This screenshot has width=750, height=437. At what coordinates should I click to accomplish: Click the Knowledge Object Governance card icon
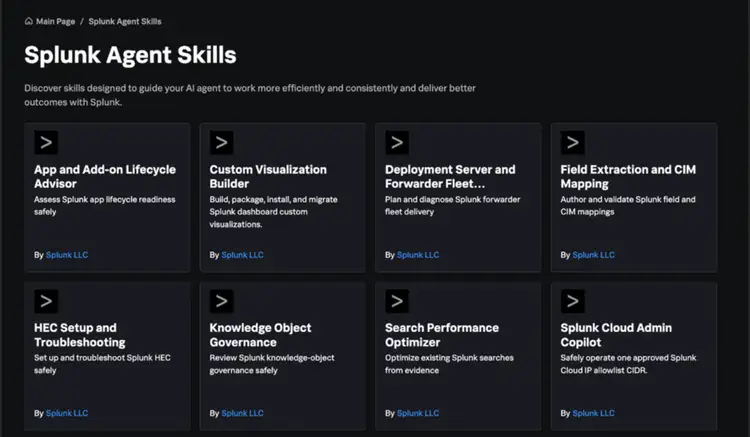pyautogui.click(x=221, y=301)
